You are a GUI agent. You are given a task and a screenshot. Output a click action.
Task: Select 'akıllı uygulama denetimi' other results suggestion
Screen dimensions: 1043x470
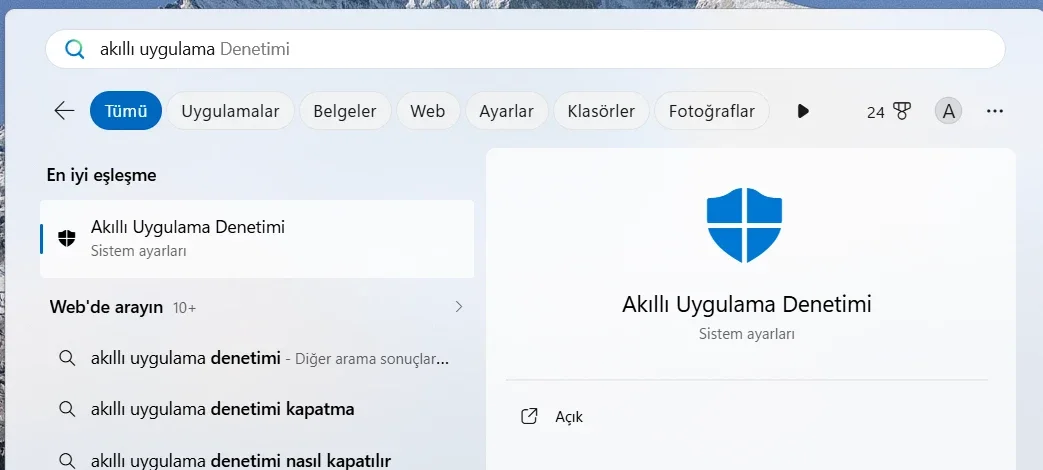257,358
